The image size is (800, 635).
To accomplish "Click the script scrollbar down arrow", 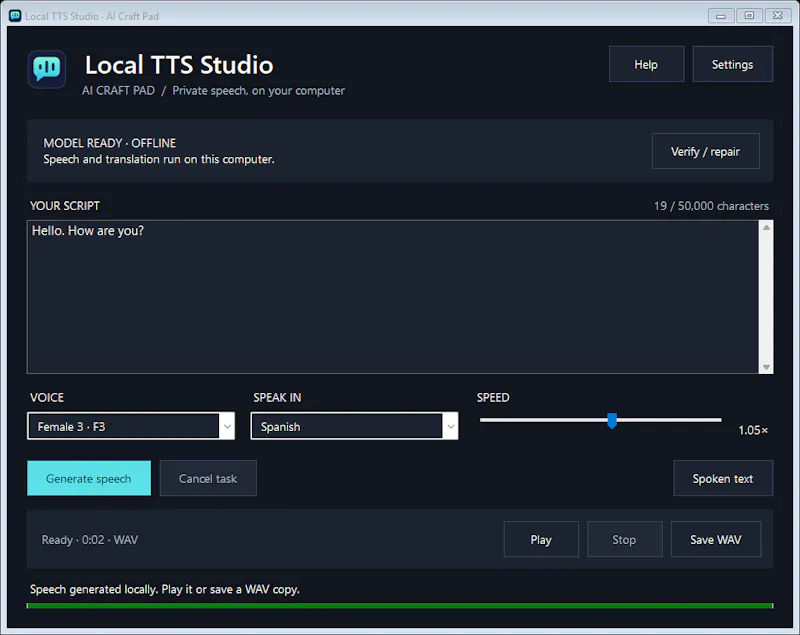I will (766, 367).
